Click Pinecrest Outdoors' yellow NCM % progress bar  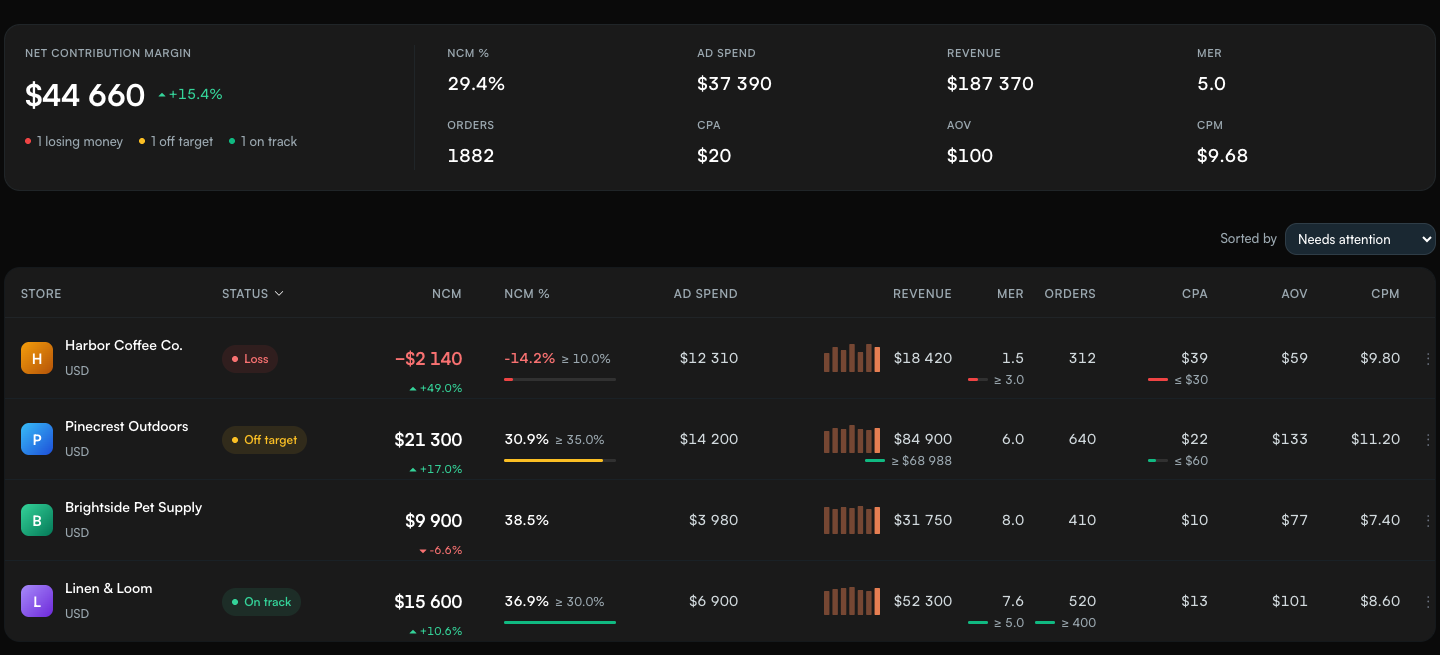click(560, 460)
